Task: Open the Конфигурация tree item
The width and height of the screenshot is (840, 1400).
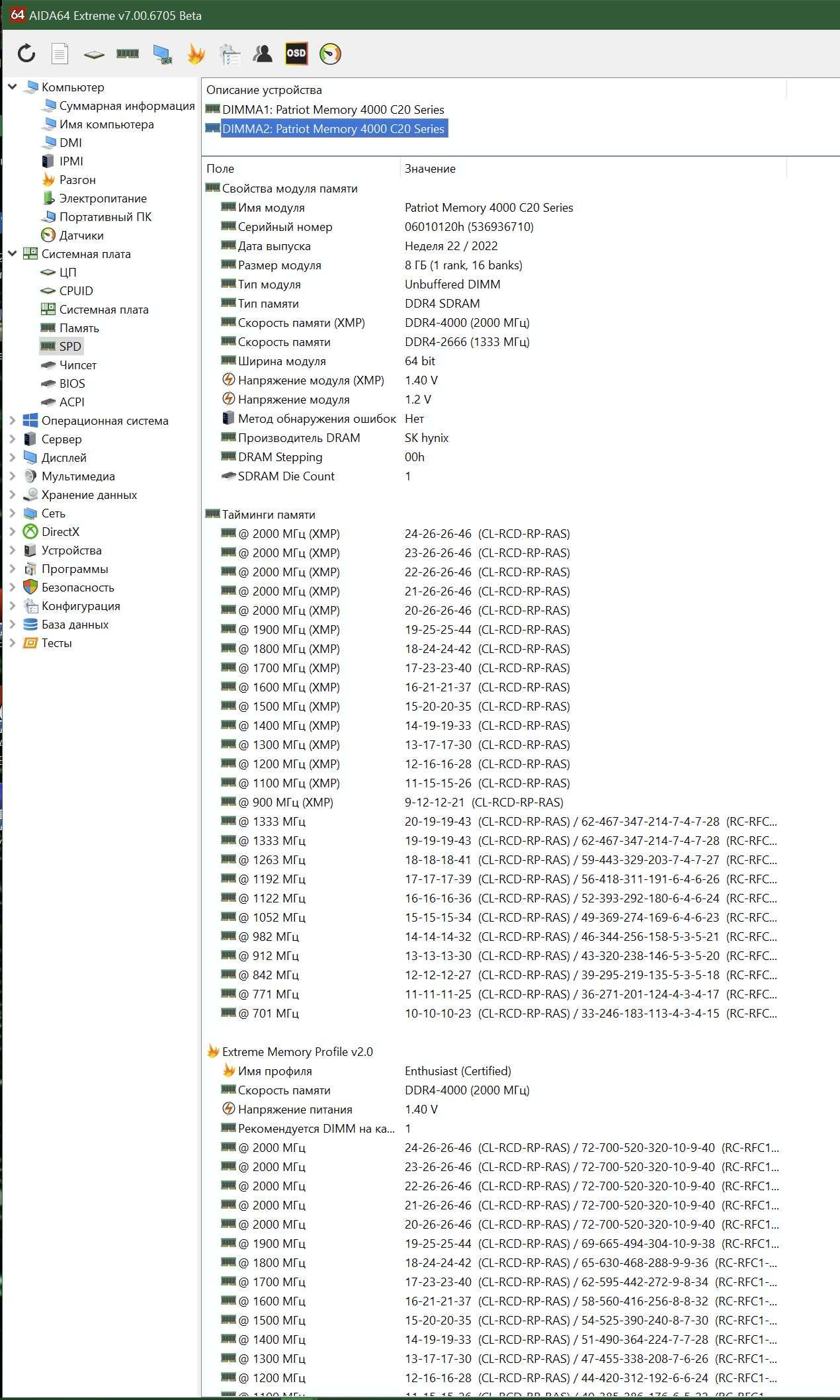Action: [x=81, y=606]
